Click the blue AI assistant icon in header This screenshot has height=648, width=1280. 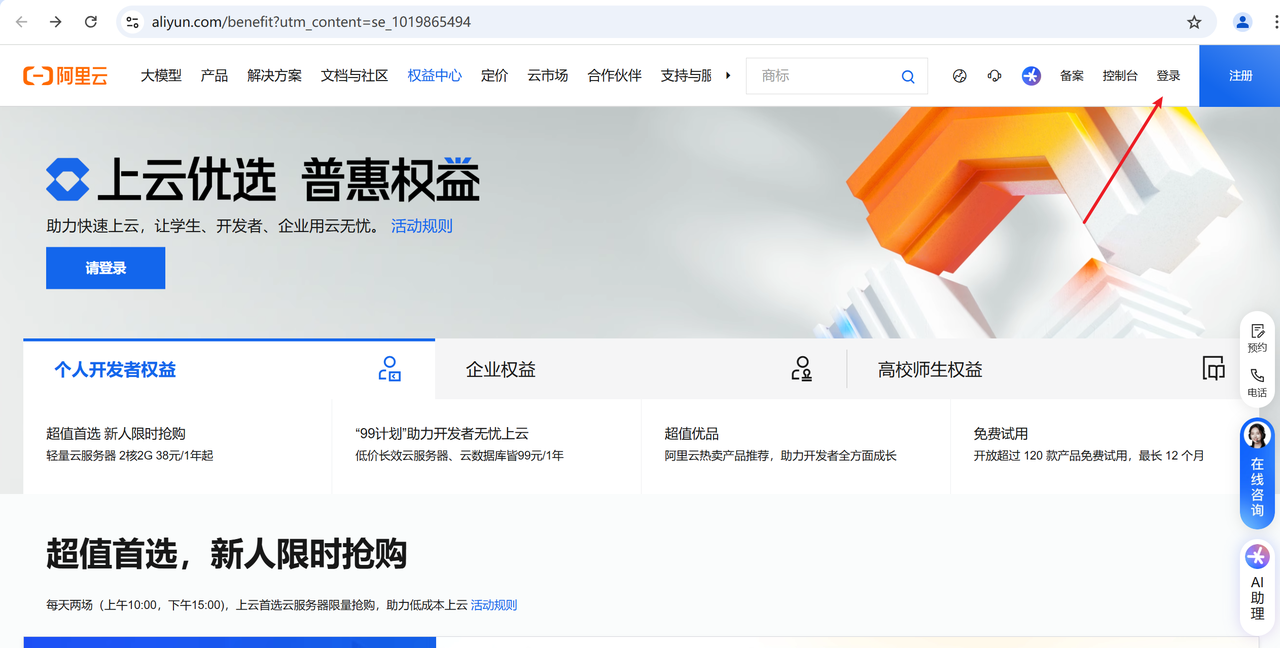pos(1031,76)
